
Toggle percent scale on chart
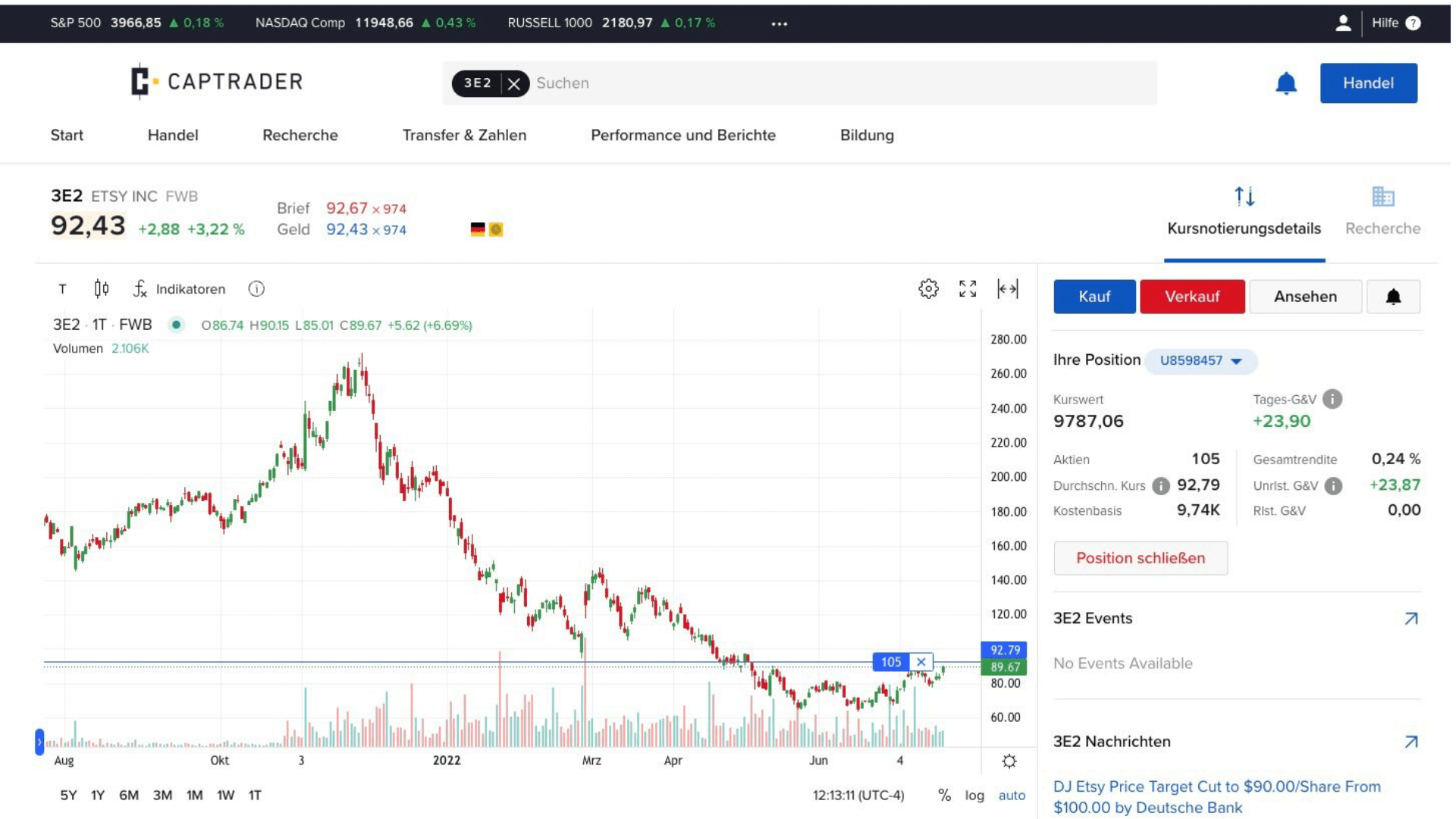click(944, 795)
